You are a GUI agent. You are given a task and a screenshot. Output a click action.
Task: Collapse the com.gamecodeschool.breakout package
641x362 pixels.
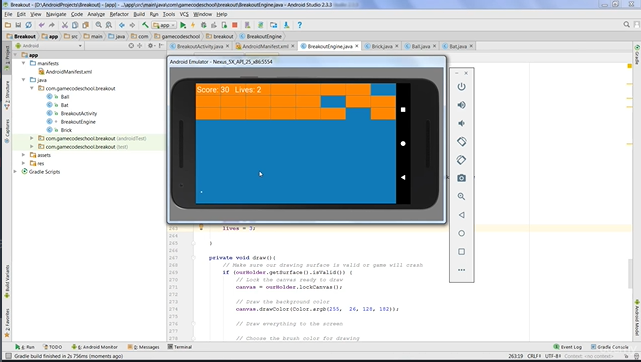pyautogui.click(x=31, y=88)
